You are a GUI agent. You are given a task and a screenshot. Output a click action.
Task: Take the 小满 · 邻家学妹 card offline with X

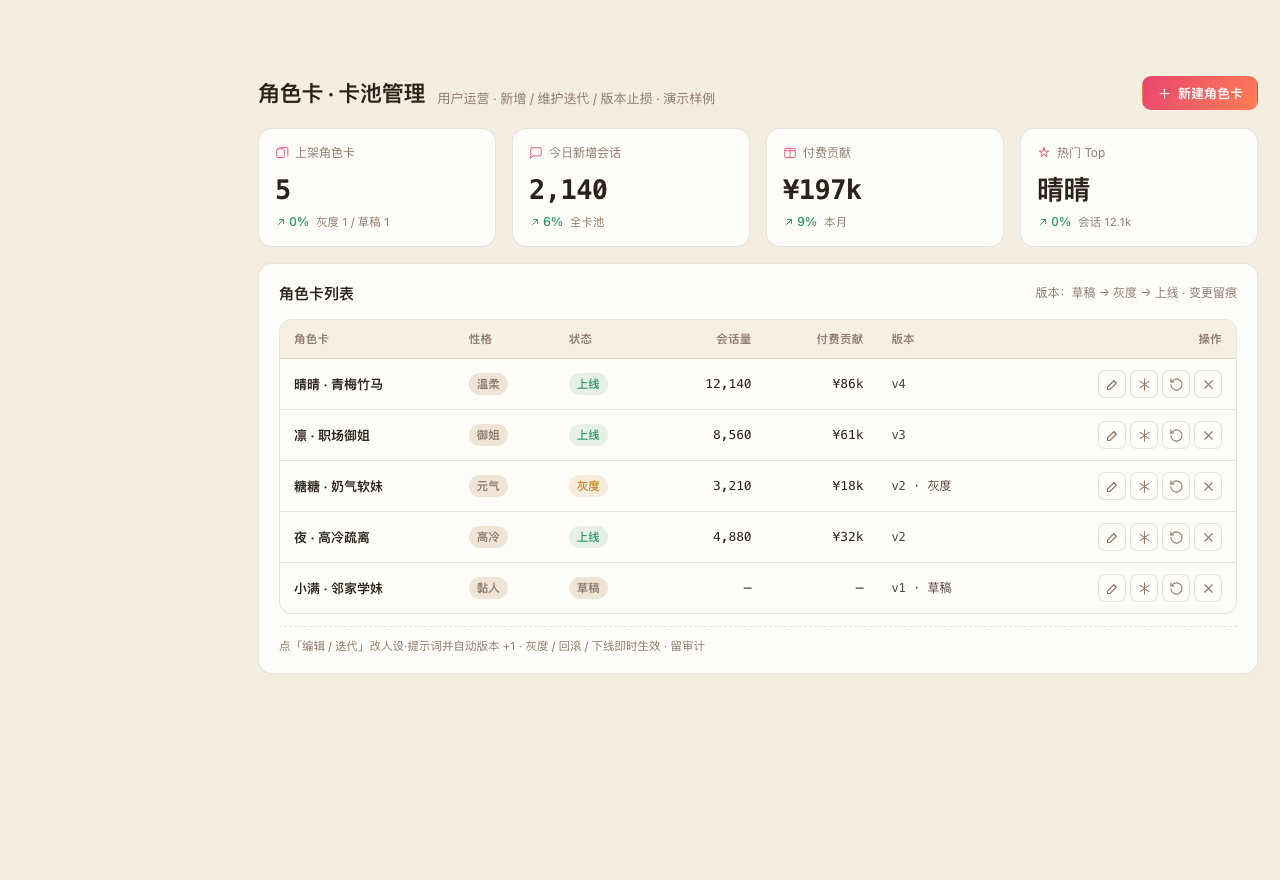coord(1208,588)
